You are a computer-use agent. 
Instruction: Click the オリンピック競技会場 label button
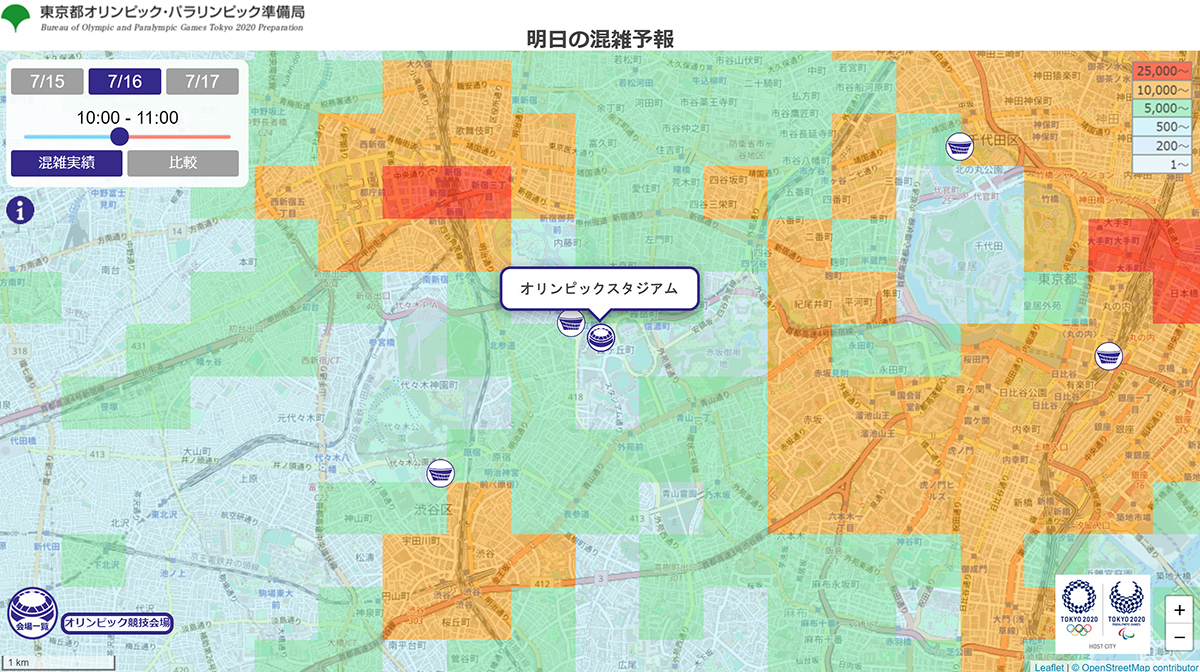[117, 622]
